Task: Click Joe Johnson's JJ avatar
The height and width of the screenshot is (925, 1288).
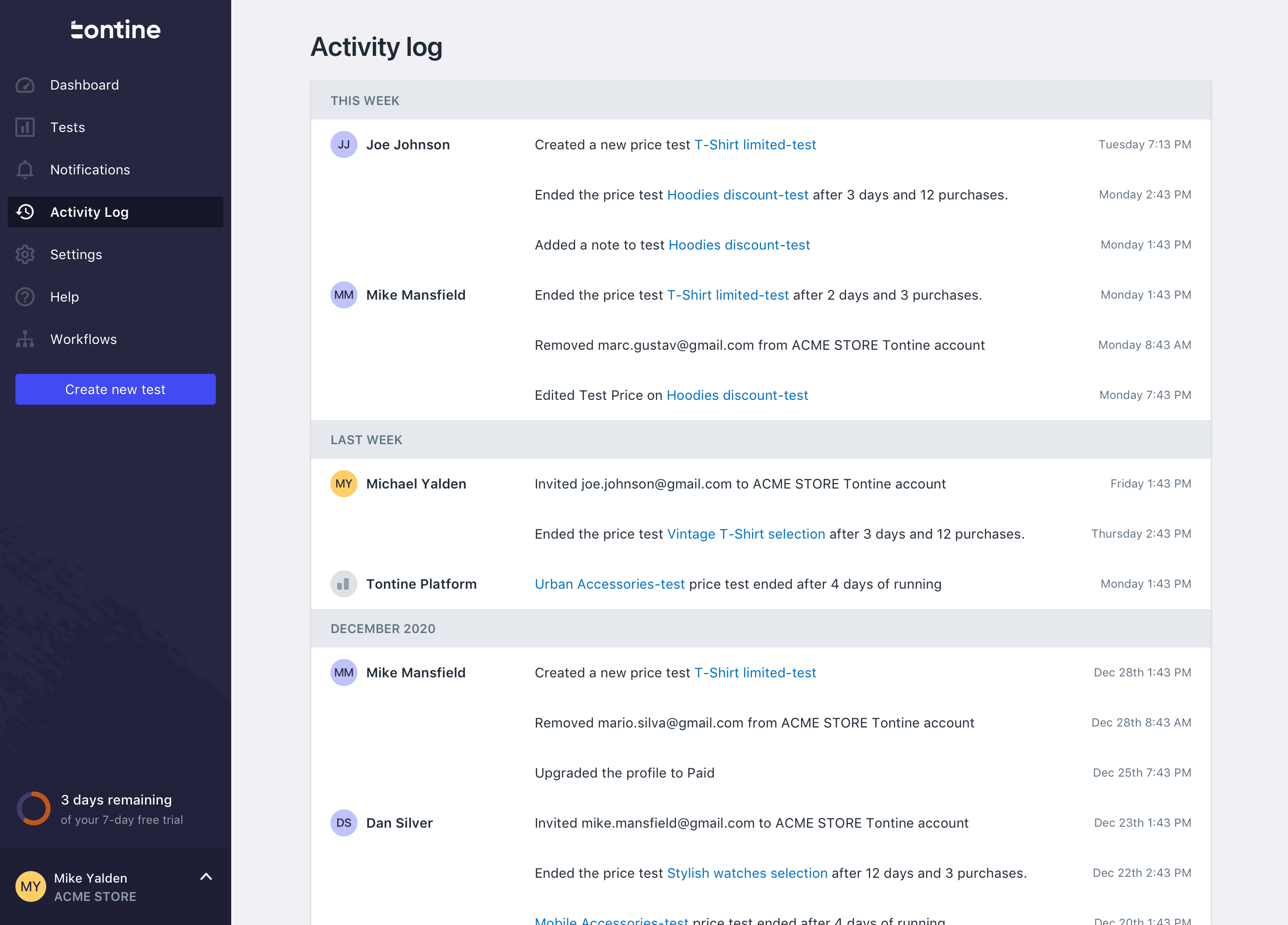Action: point(343,145)
